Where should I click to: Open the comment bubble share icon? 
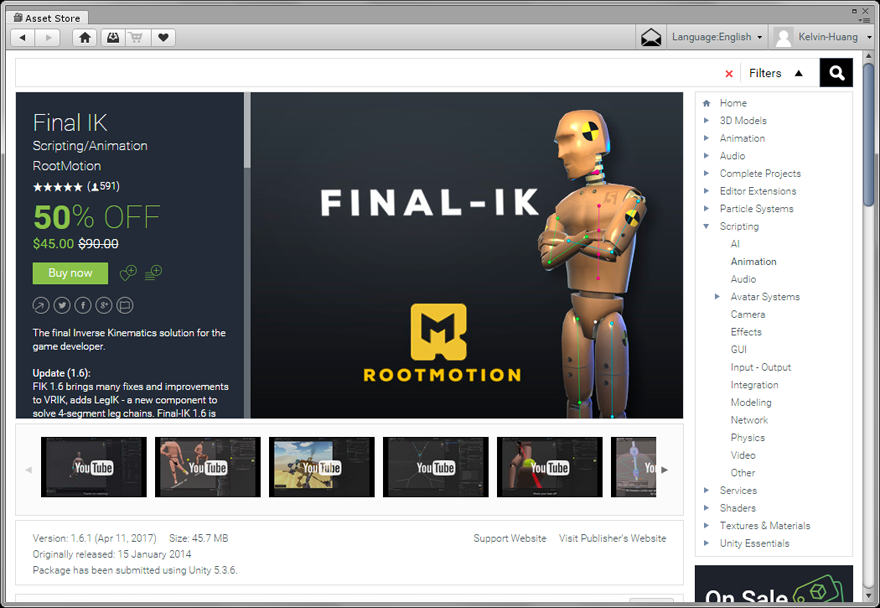click(125, 305)
